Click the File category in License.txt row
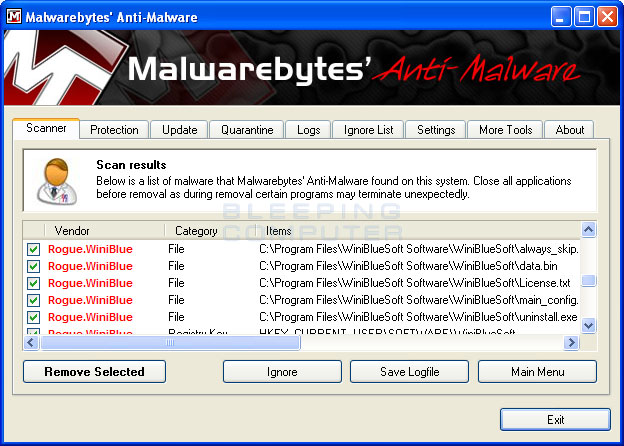This screenshot has height=446, width=624. [176, 283]
